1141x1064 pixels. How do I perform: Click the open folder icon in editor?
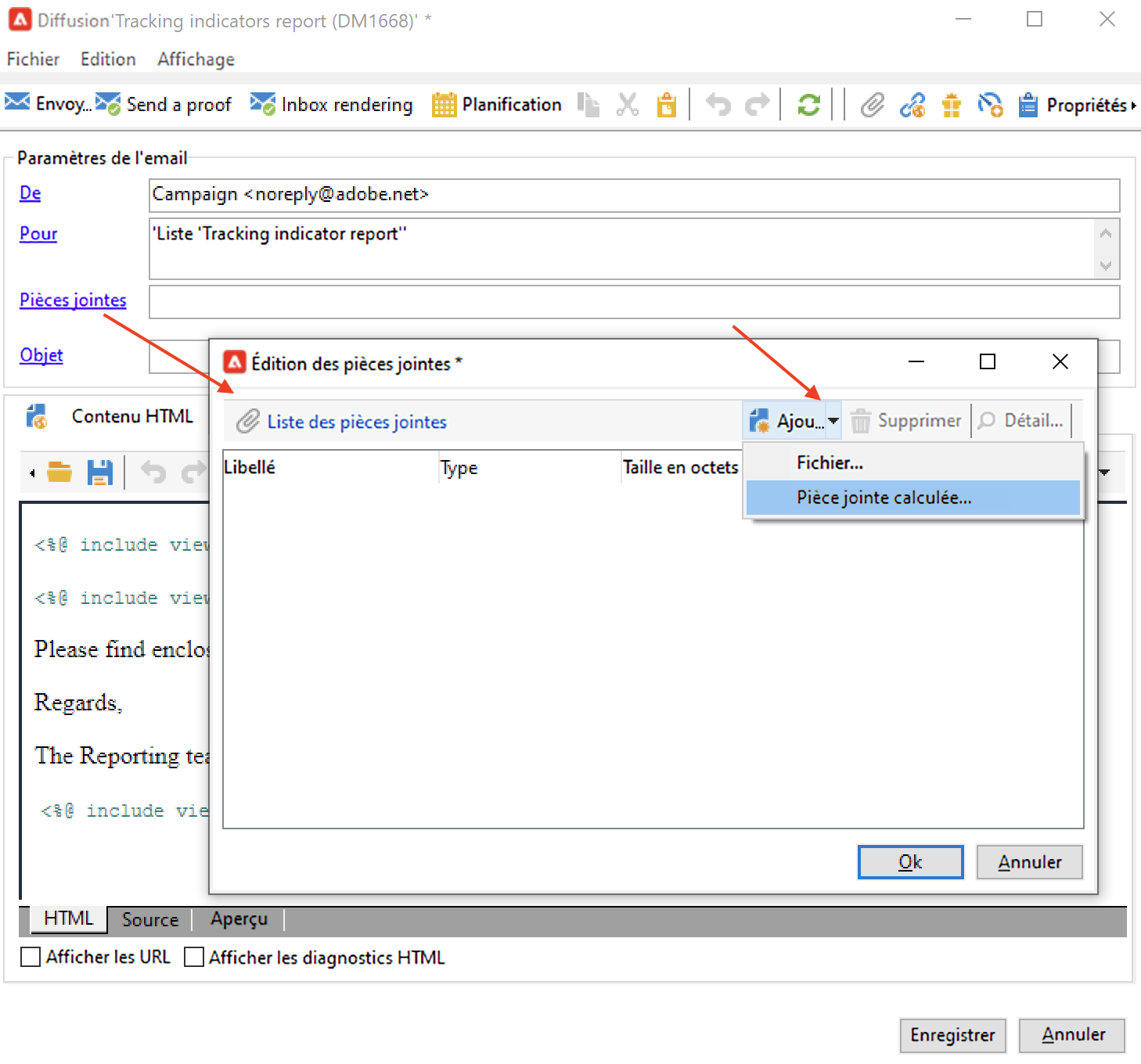59,473
